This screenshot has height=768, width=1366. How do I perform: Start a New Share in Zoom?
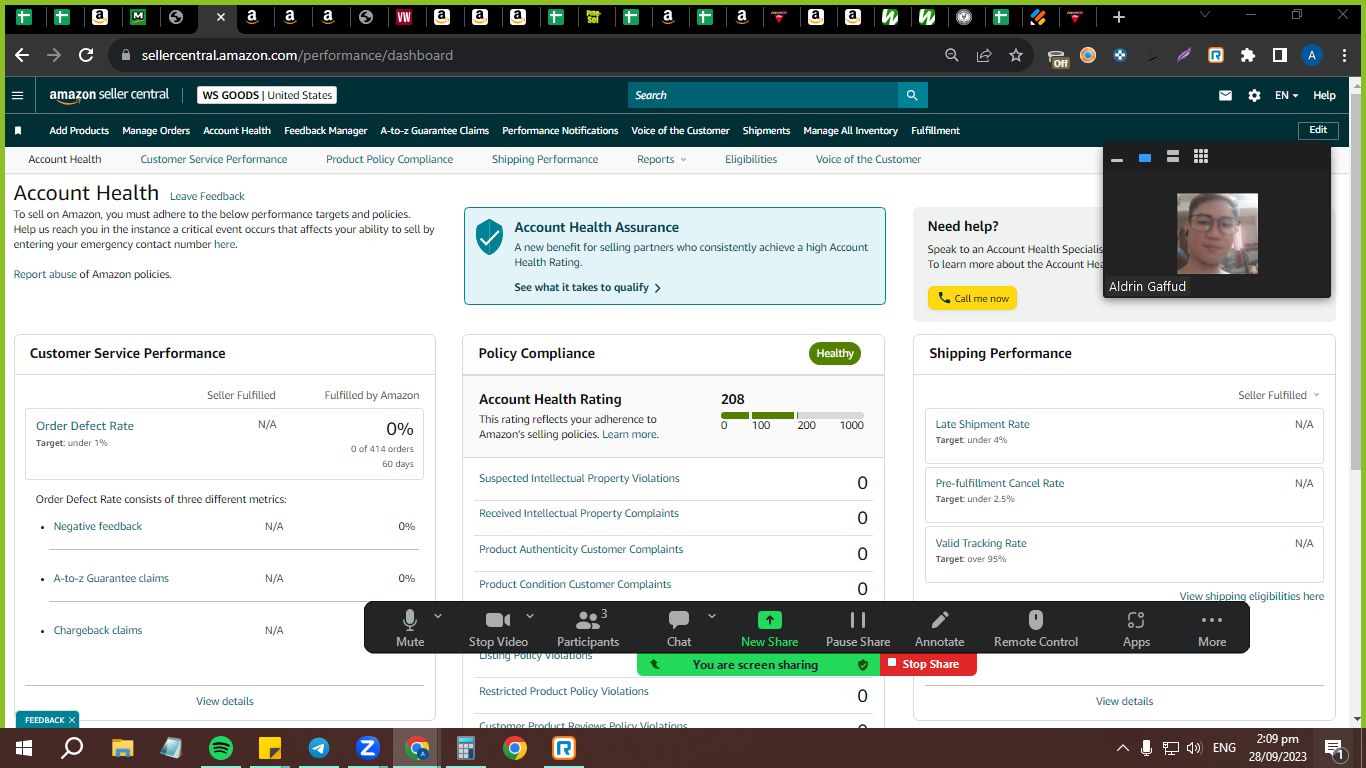pyautogui.click(x=769, y=627)
